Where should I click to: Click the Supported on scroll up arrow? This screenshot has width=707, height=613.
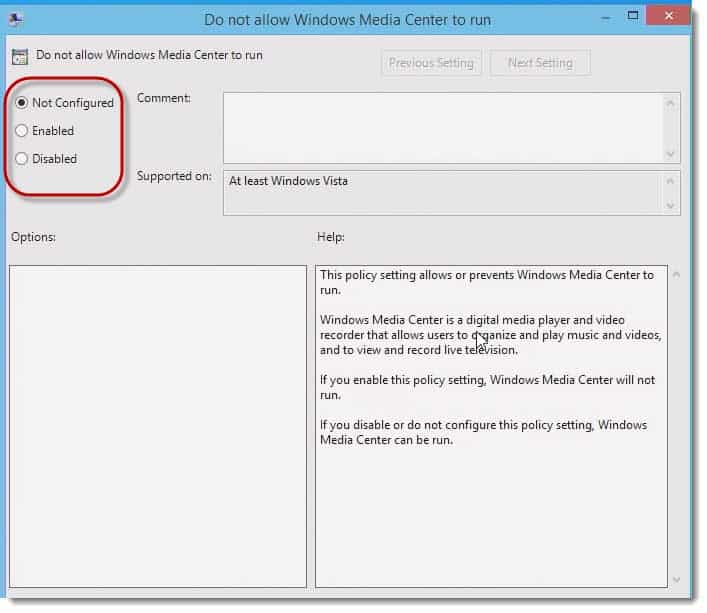(x=670, y=181)
